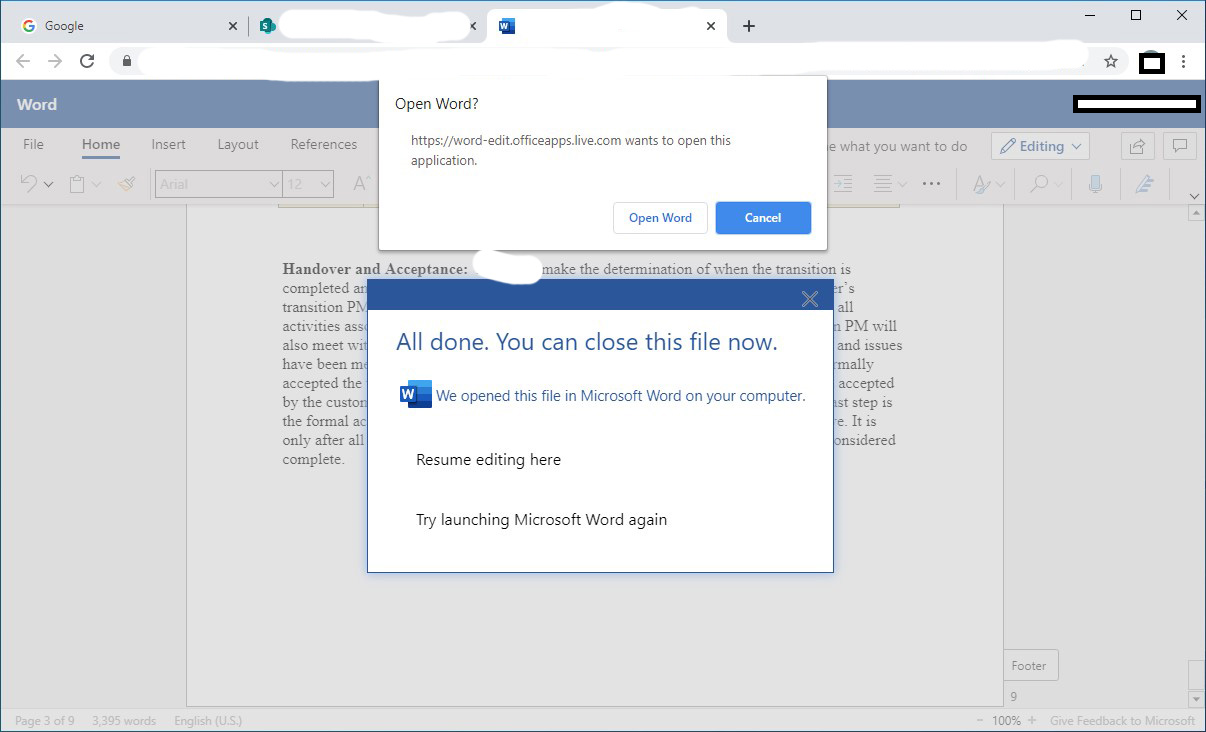
Task: Expand the Paste options arrow
Action: (97, 185)
